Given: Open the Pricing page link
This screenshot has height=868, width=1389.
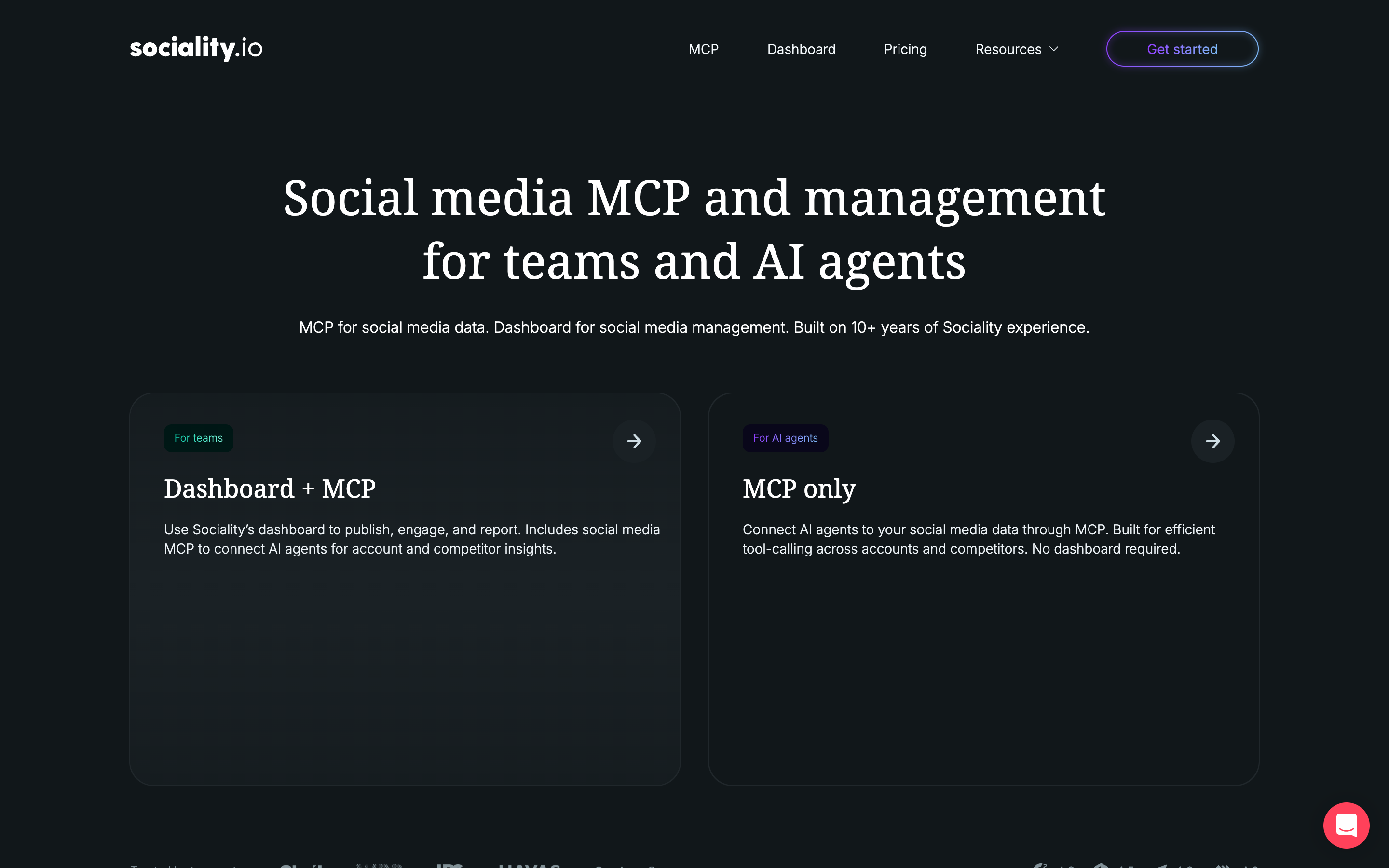Looking at the screenshot, I should [905, 49].
